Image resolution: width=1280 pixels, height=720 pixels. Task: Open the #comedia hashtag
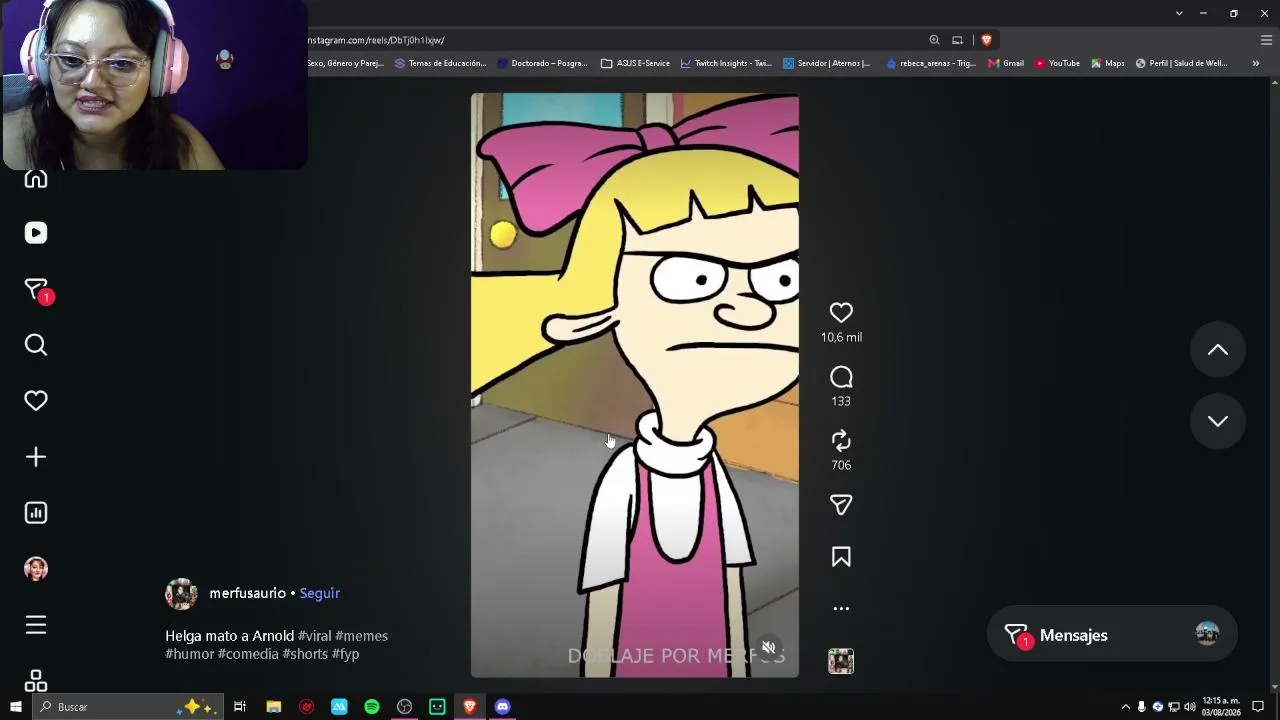[x=248, y=654]
